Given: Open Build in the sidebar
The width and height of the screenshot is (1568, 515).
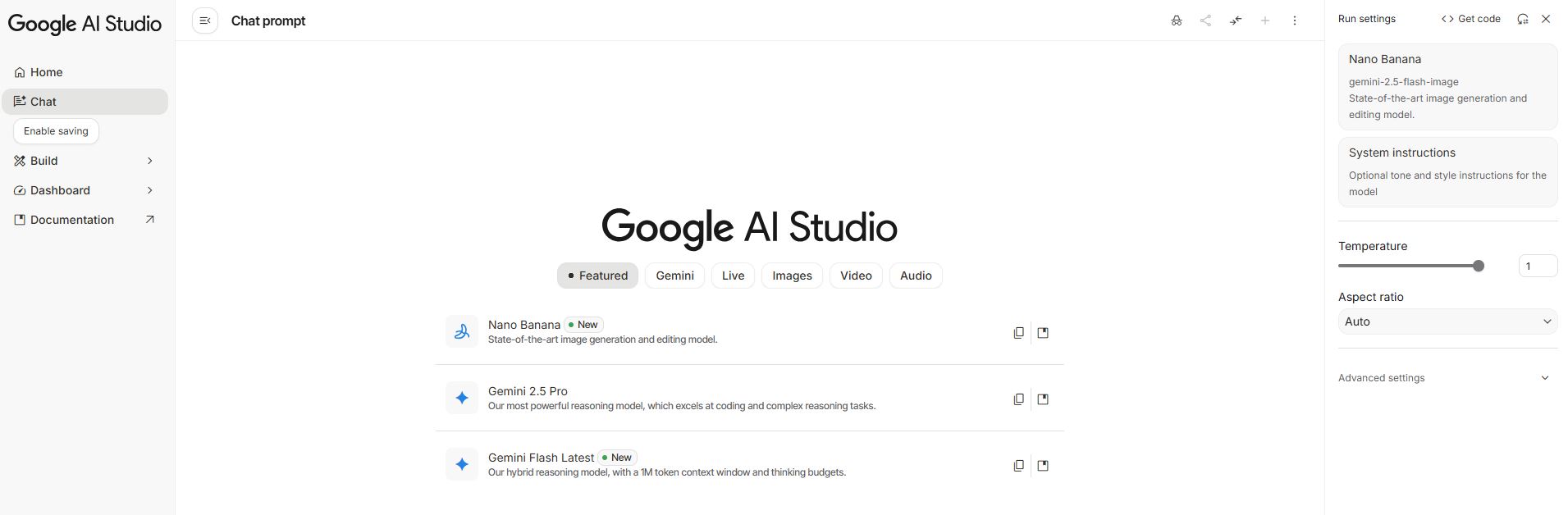Looking at the screenshot, I should point(85,161).
